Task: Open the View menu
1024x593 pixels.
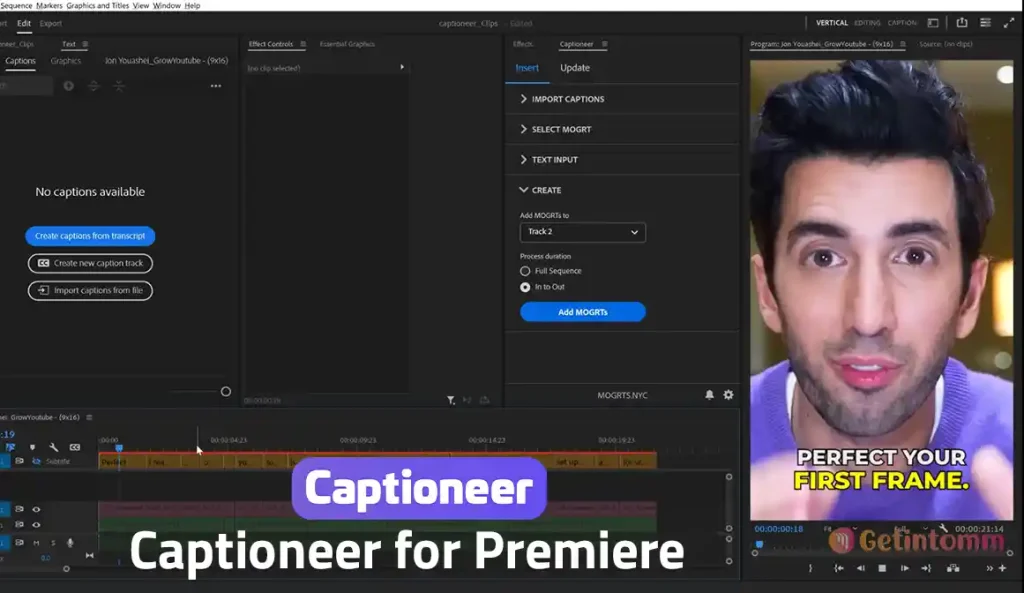Action: coord(140,5)
